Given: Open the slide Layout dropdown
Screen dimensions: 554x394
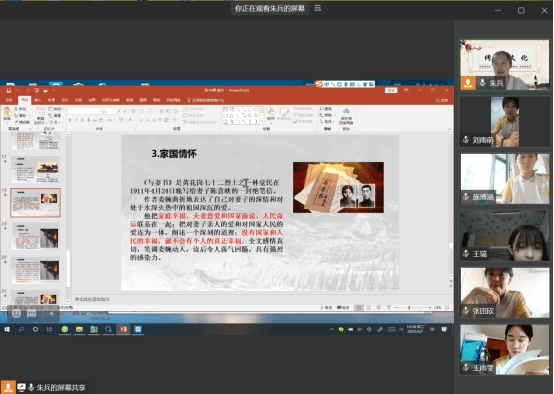Looking at the screenshot, I should pos(55,109).
